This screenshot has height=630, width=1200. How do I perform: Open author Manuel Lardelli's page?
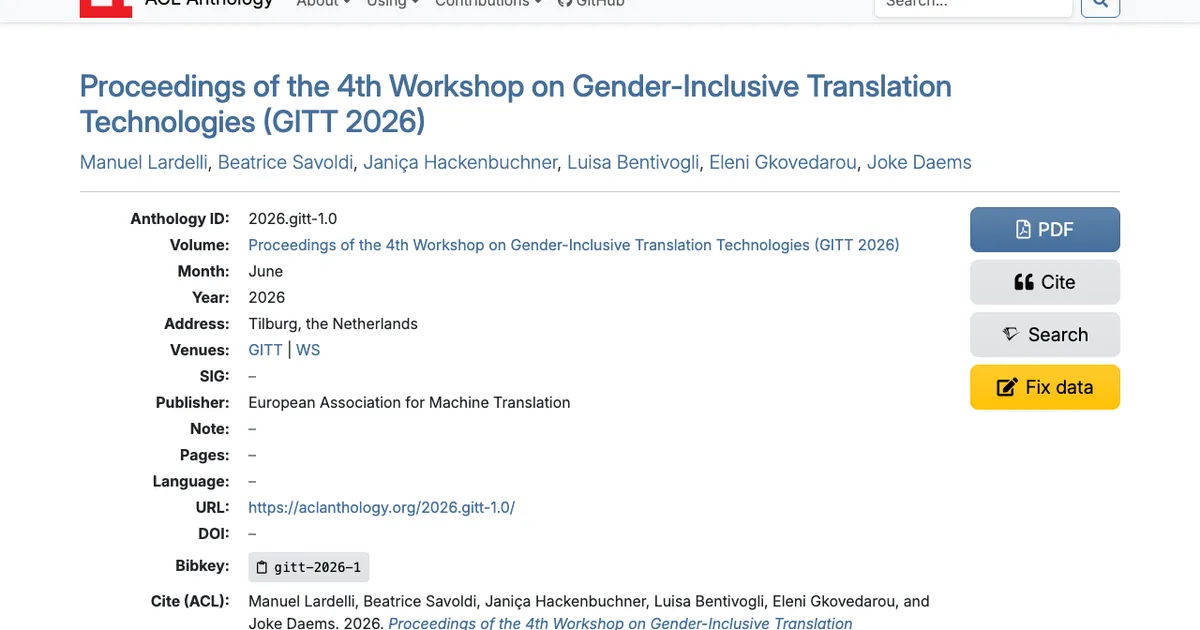point(144,162)
